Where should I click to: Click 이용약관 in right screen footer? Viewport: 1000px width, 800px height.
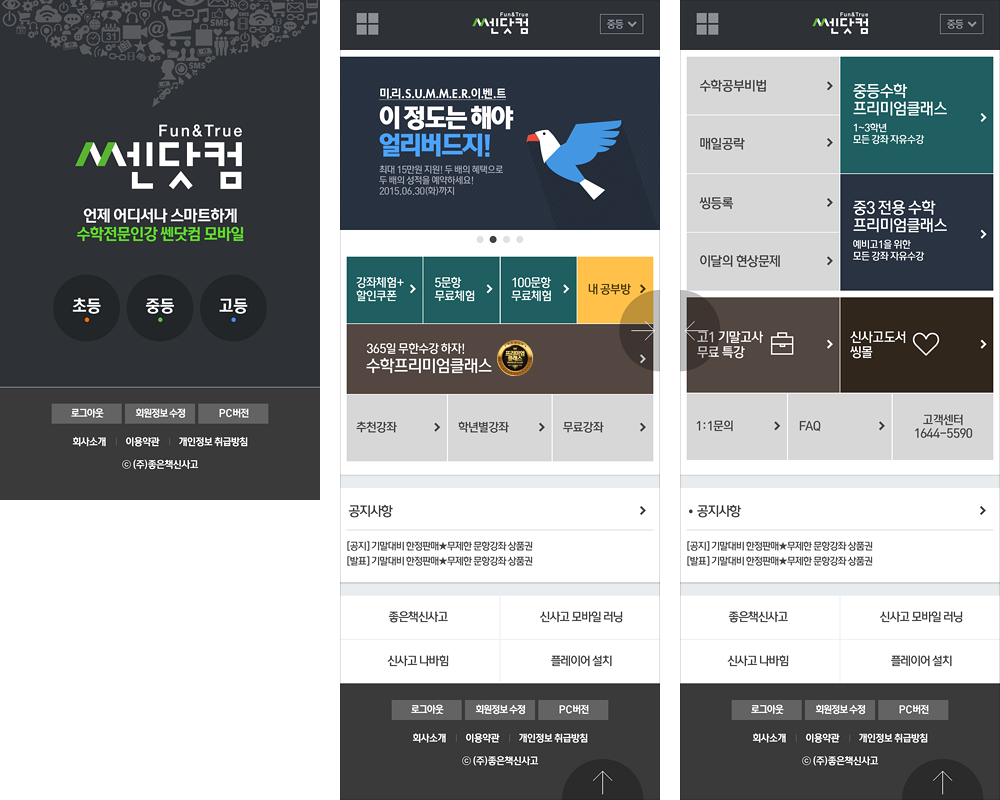coord(822,738)
